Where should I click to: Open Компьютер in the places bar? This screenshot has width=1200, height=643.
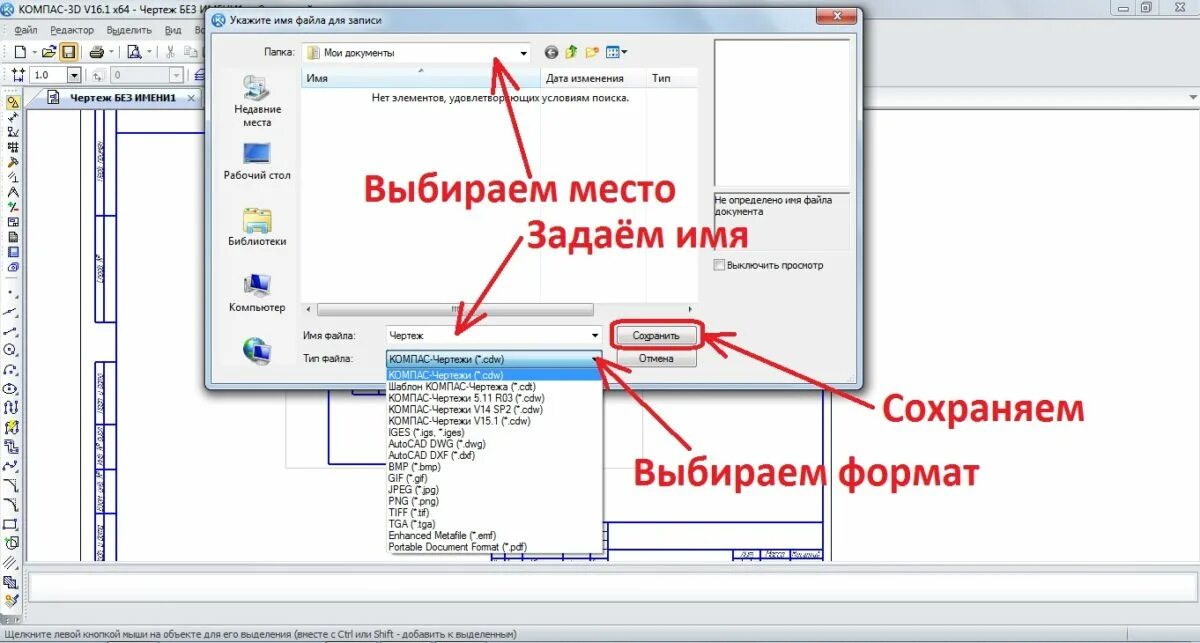257,294
